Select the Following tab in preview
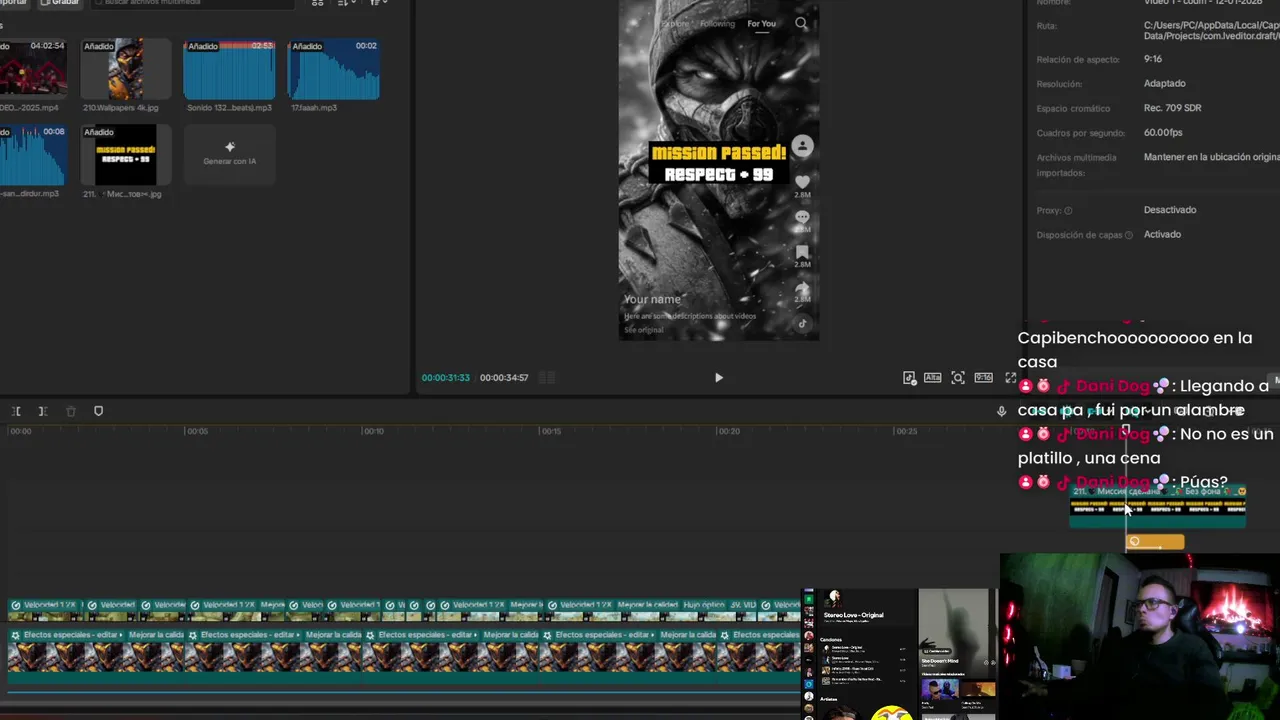 coord(717,23)
